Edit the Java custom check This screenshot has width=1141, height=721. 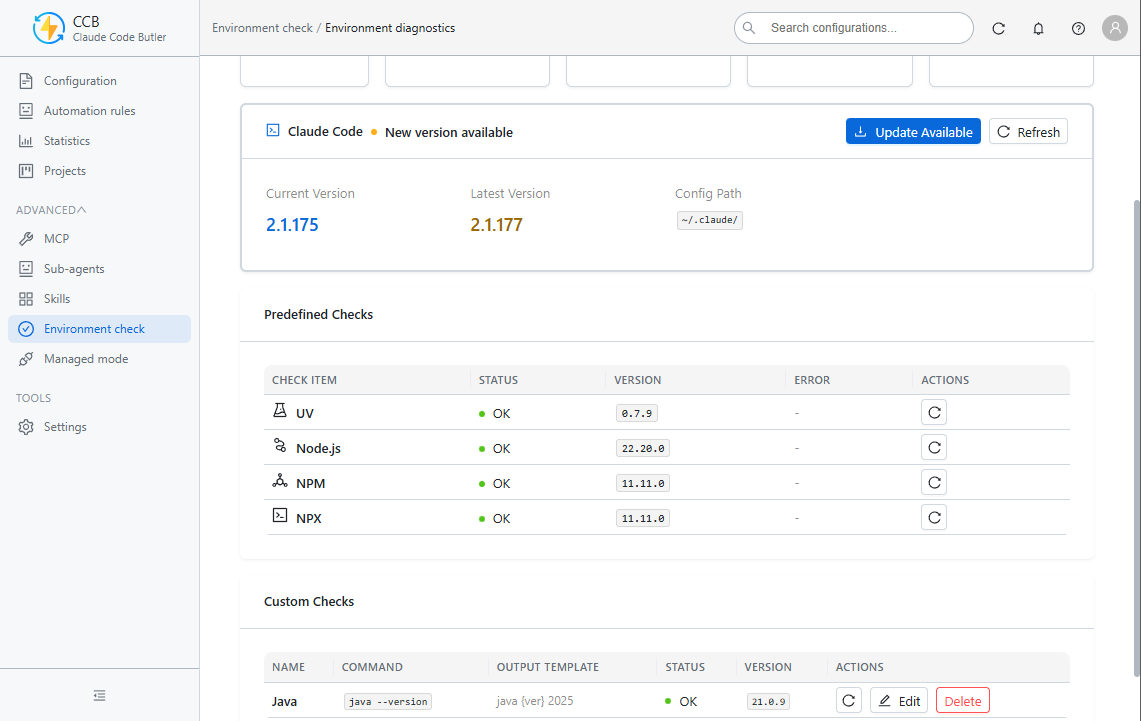tap(899, 701)
